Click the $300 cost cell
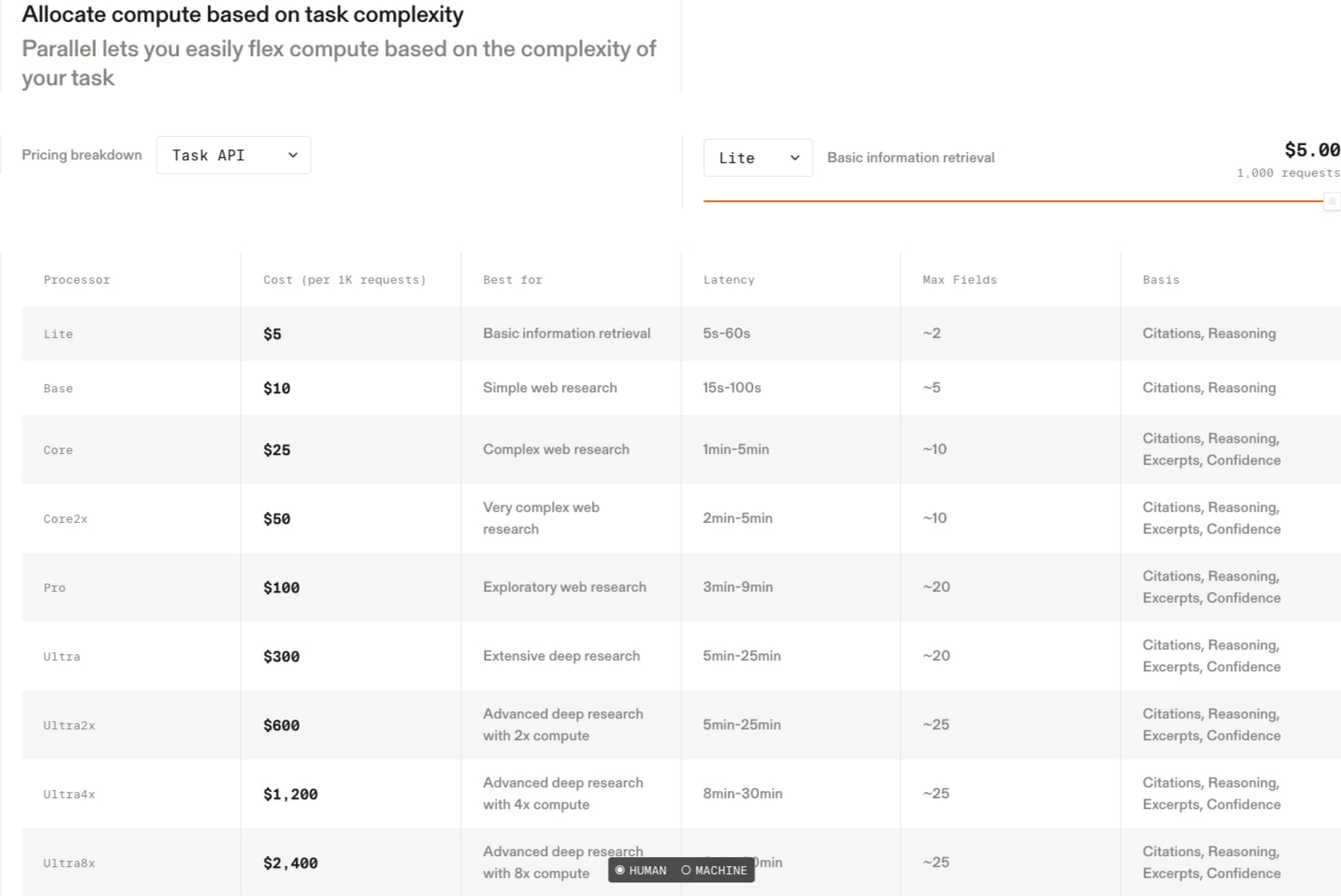 [281, 657]
